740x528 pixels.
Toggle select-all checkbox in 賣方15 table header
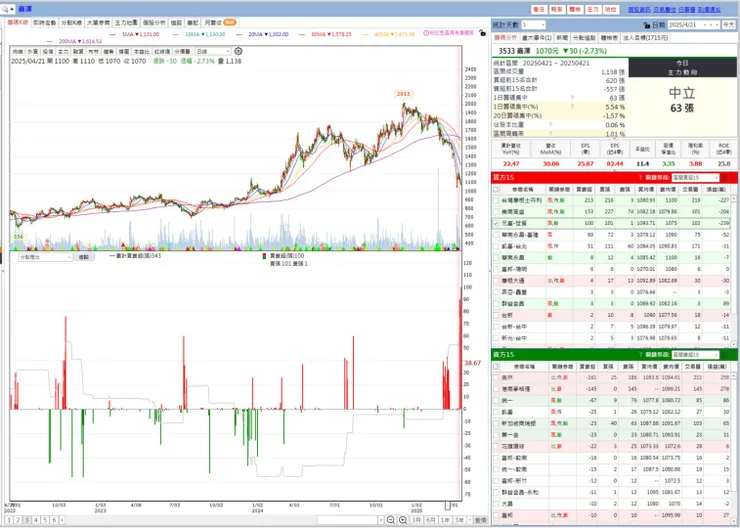tap(496, 366)
